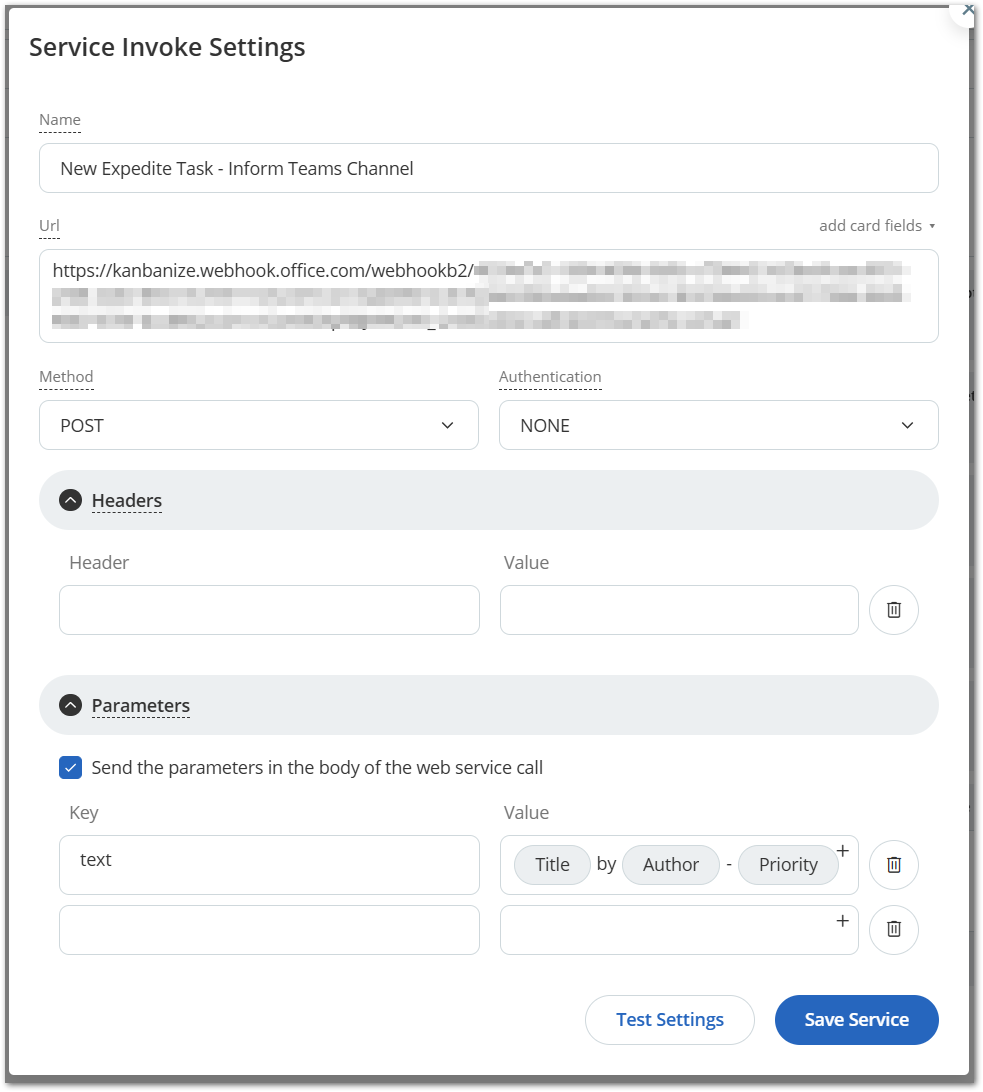Click plus icon in text parameter value
Screen dimensions: 983x1092
pyautogui.click(x=842, y=851)
